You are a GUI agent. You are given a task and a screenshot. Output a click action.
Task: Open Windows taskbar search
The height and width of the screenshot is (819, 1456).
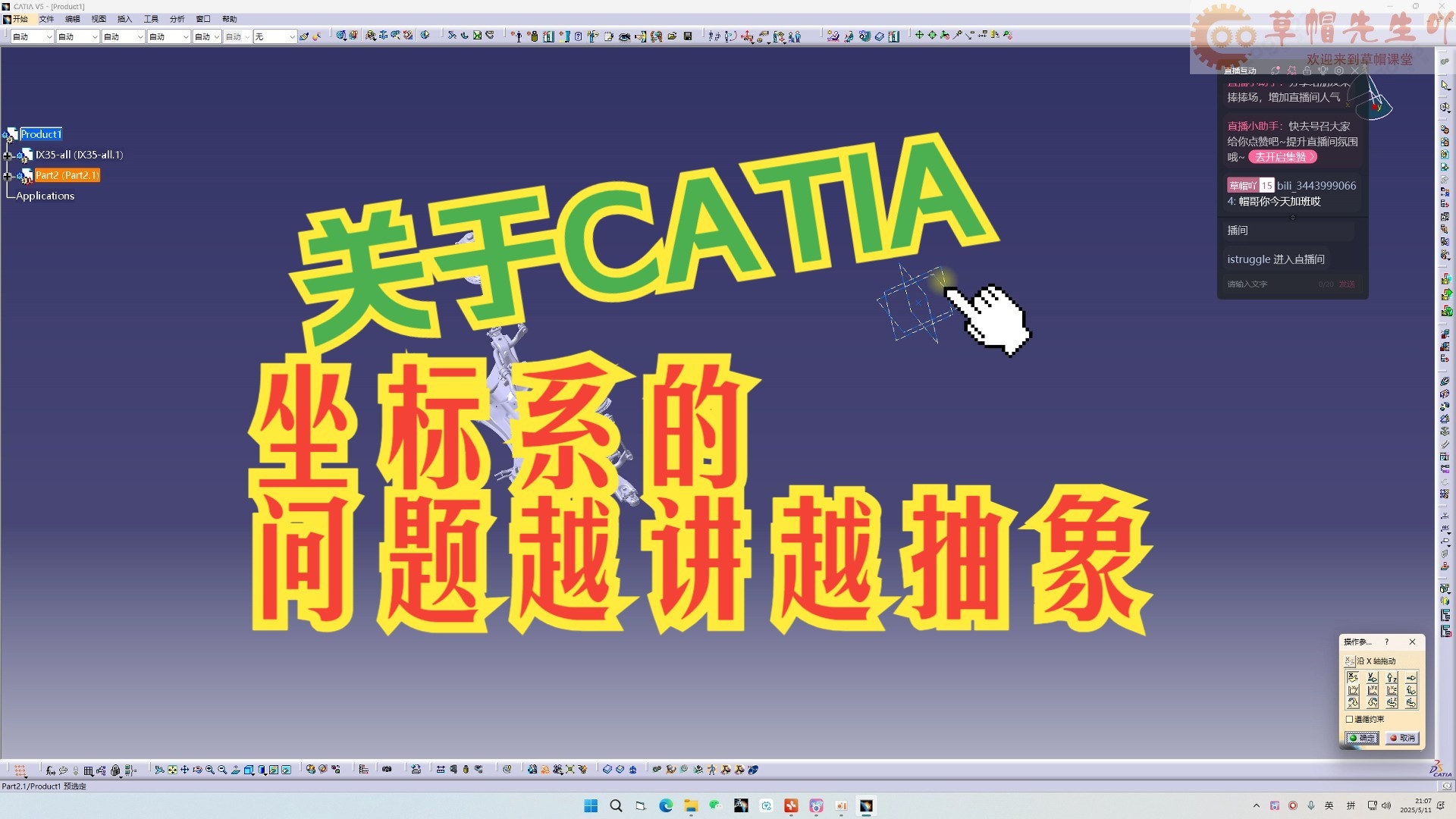coord(616,805)
